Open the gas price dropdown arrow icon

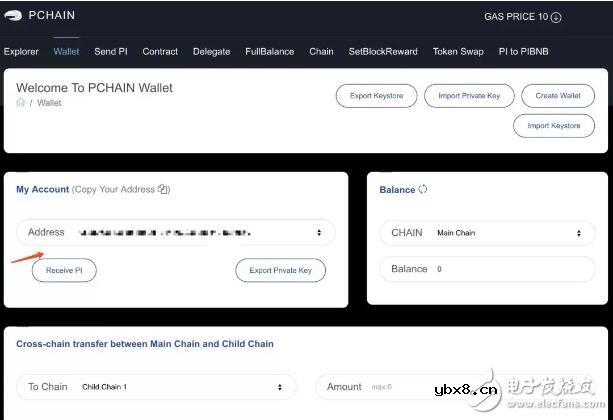(x=556, y=17)
